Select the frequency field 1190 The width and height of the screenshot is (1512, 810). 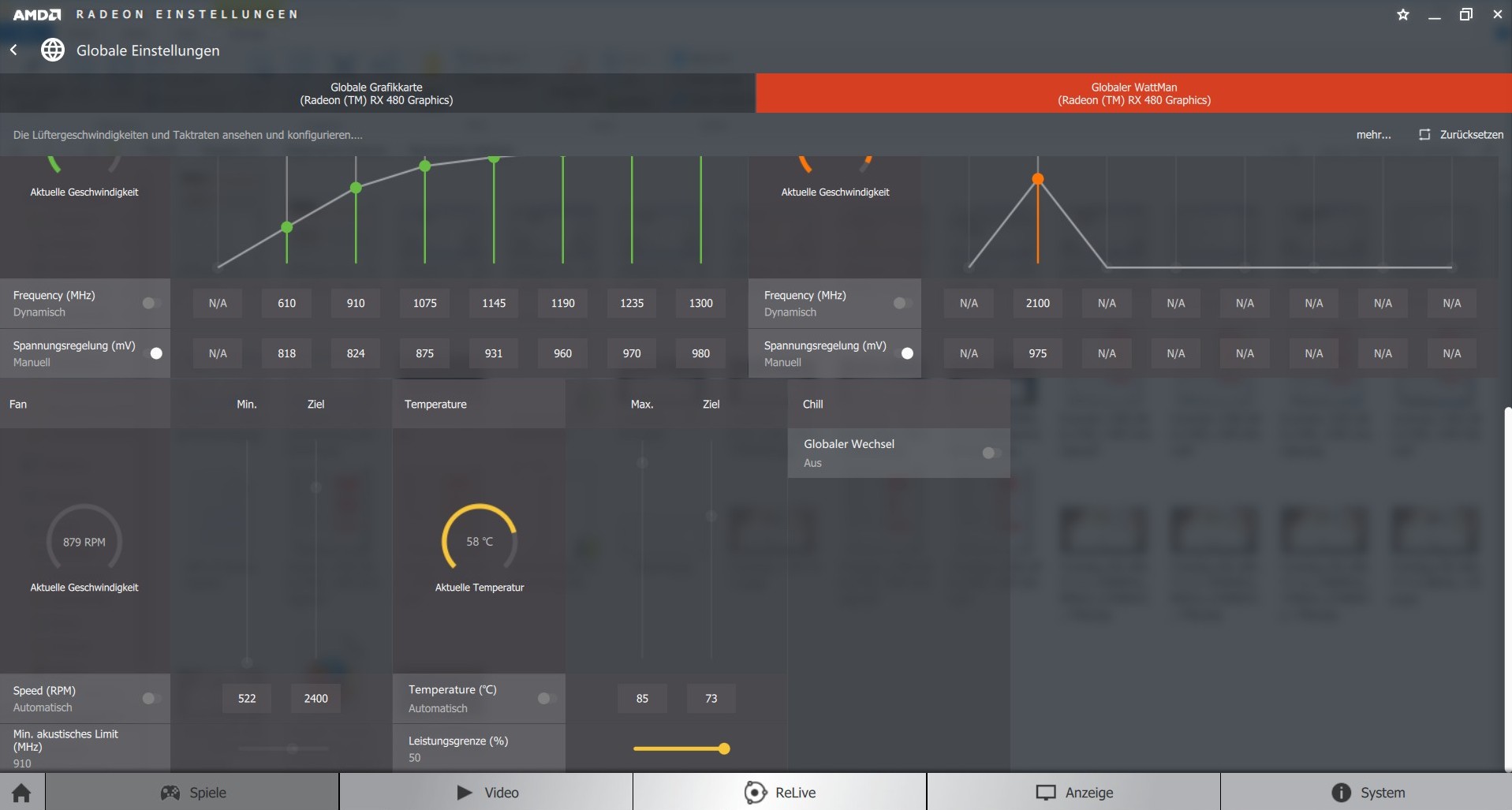[x=562, y=303]
